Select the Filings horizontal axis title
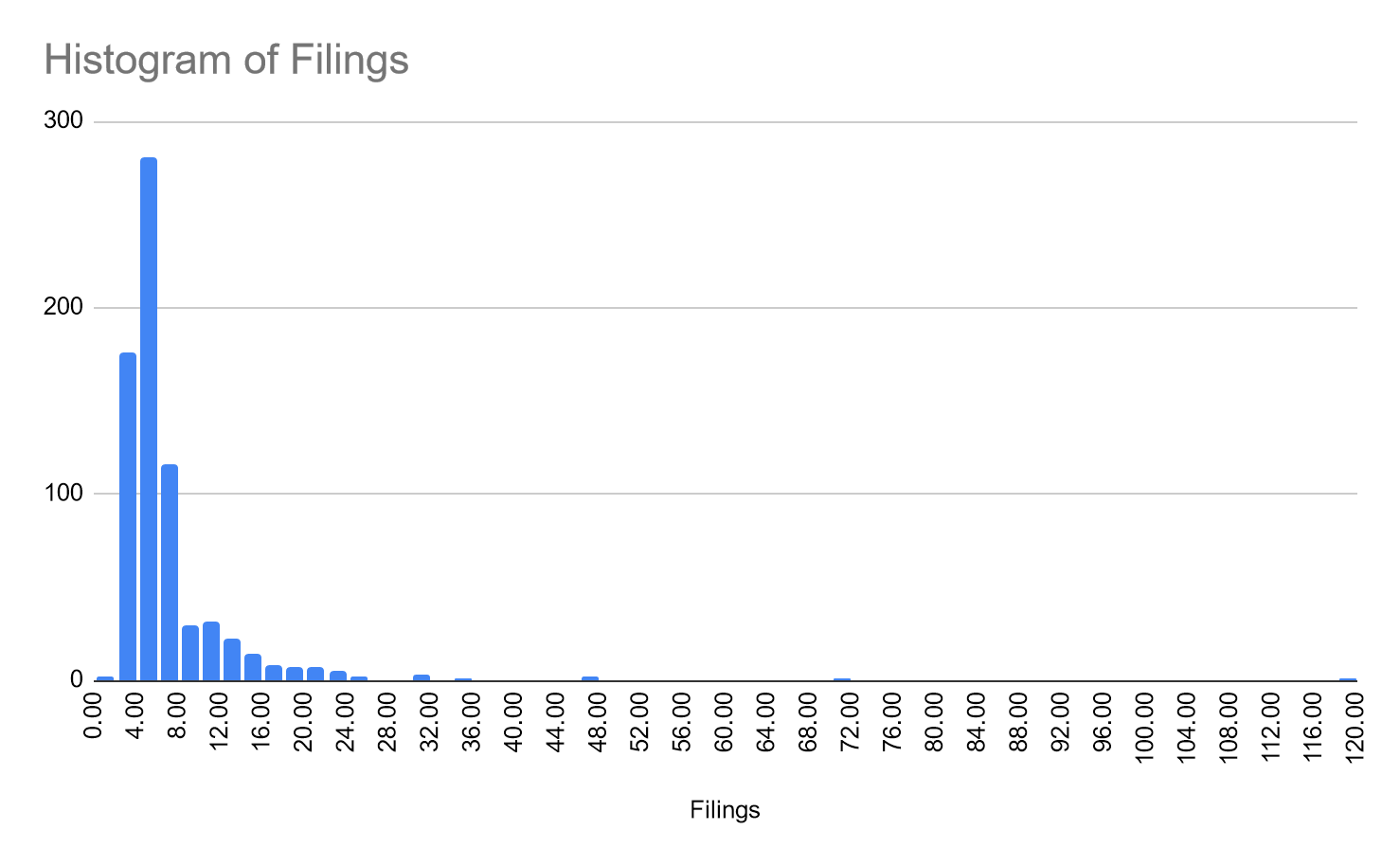 pyautogui.click(x=726, y=810)
